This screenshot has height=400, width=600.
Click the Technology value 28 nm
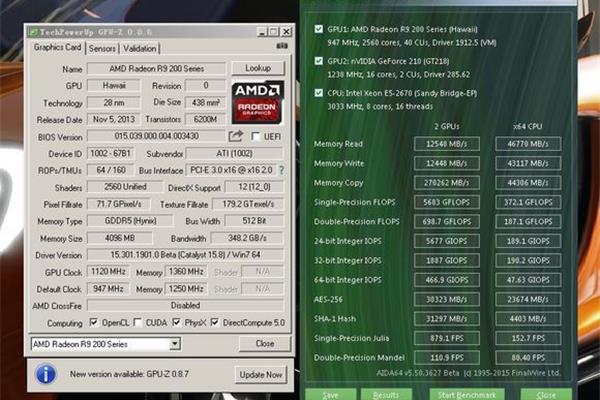114,103
